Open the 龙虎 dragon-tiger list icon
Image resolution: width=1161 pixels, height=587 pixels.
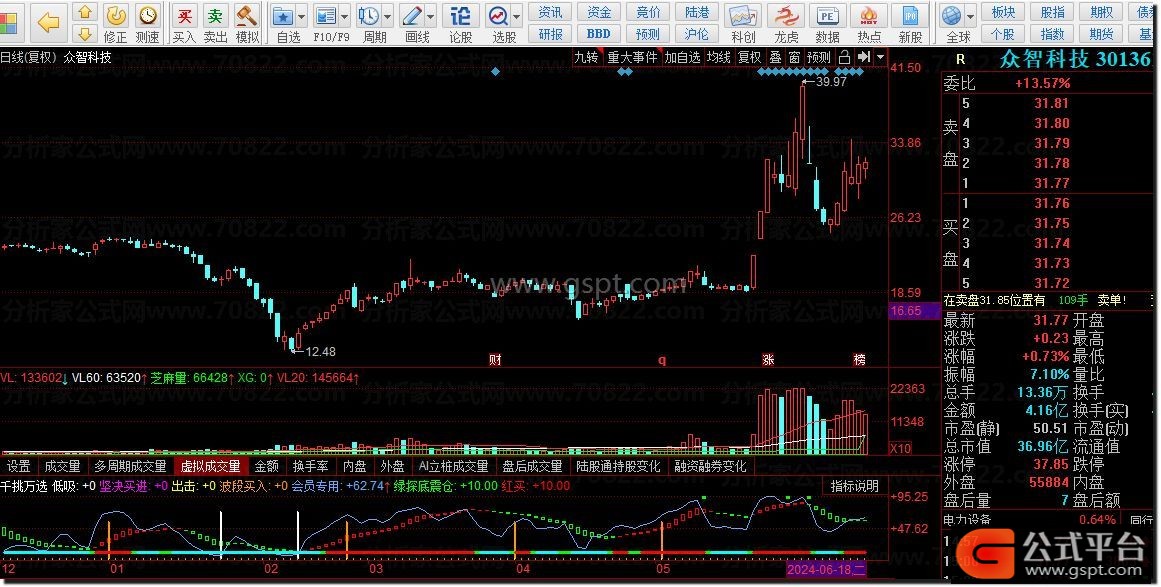(786, 23)
